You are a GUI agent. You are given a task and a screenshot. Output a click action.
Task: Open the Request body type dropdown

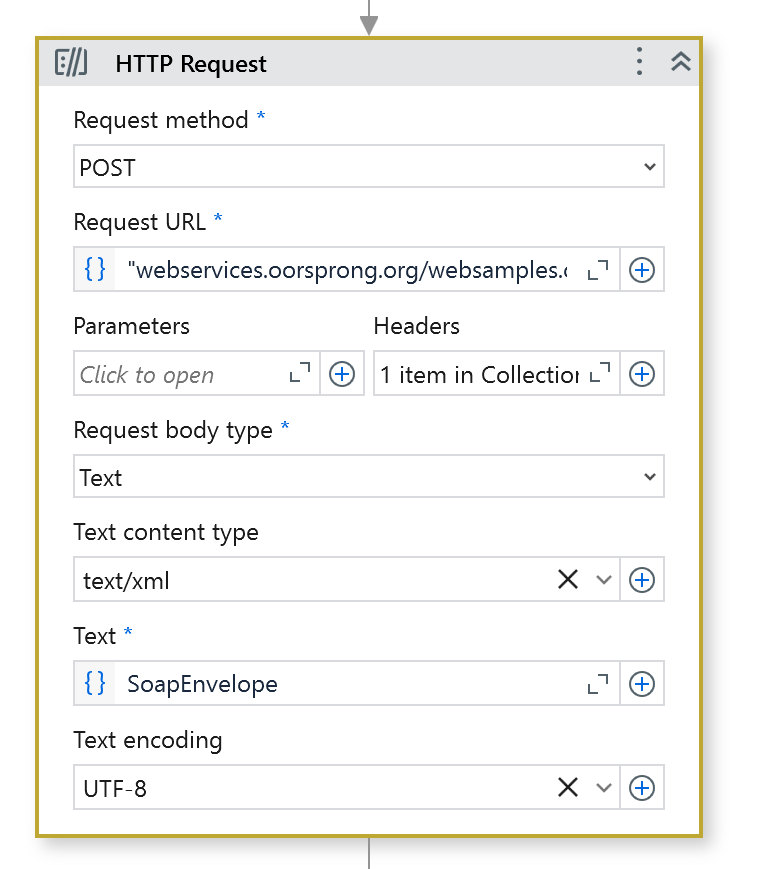[368, 477]
